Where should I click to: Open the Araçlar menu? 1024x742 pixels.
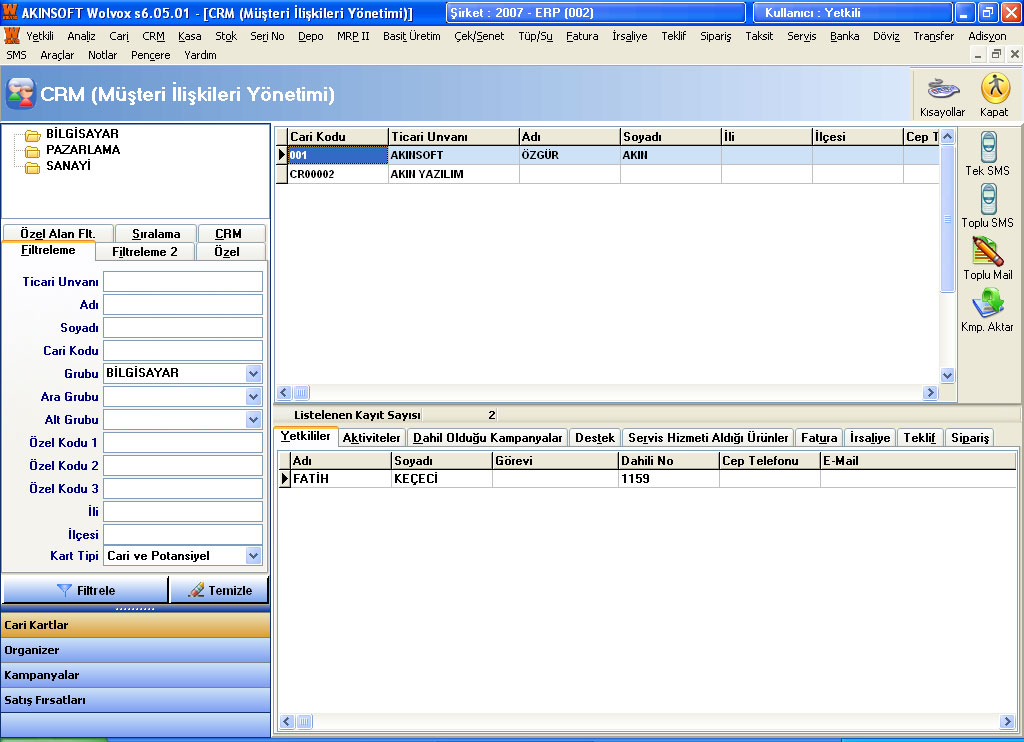[x=57, y=55]
